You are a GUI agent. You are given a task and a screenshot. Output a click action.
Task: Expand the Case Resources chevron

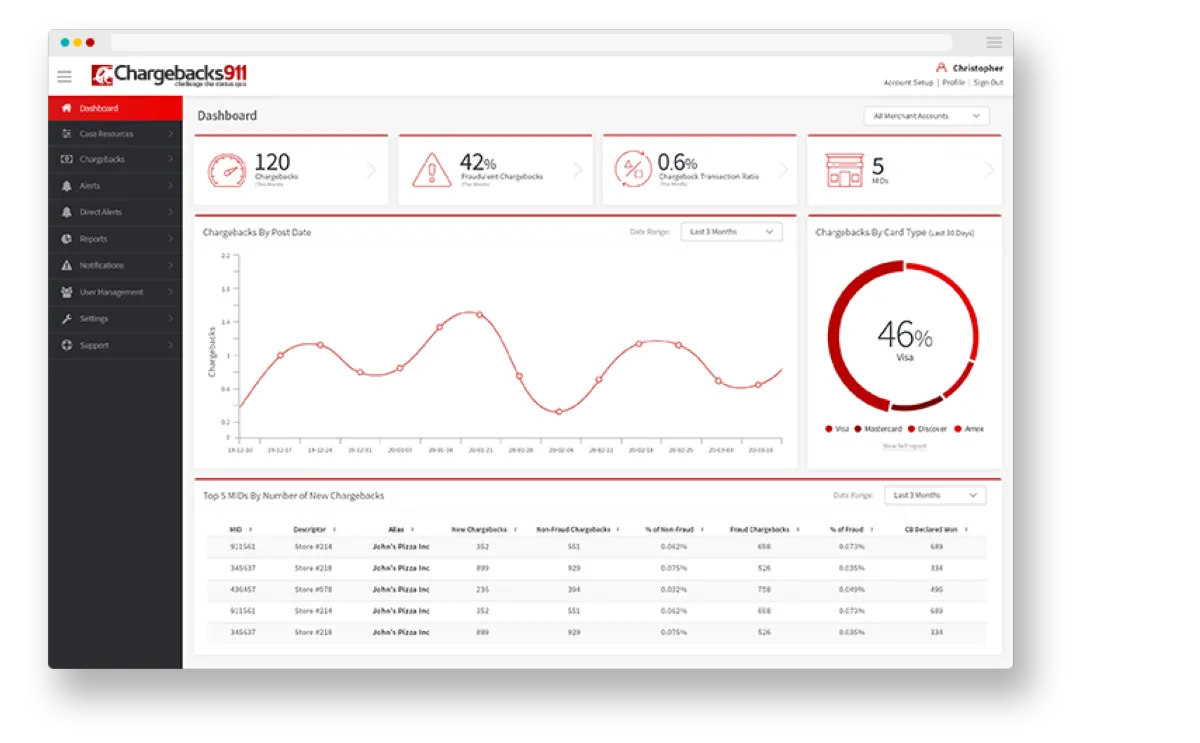pyautogui.click(x=170, y=134)
